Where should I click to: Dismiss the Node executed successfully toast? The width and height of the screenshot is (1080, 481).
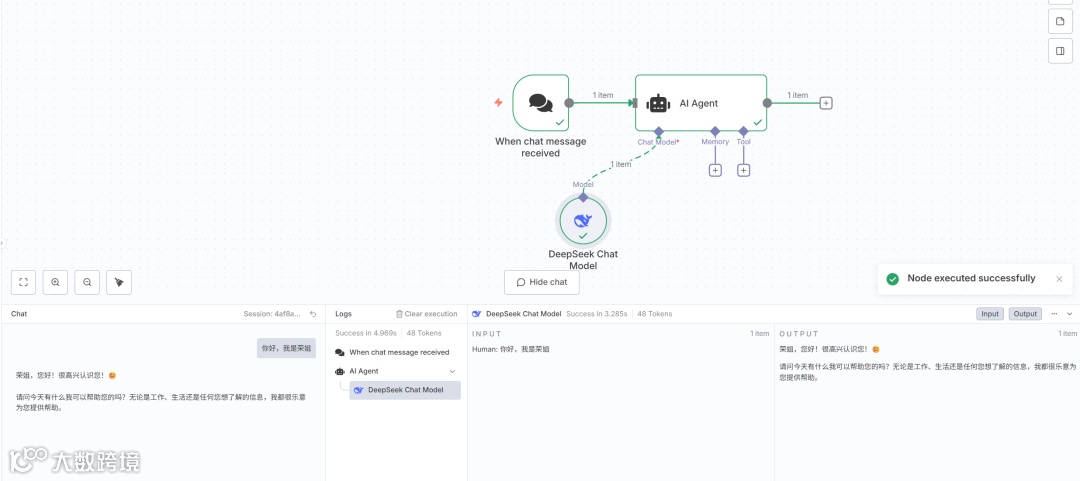point(1059,279)
